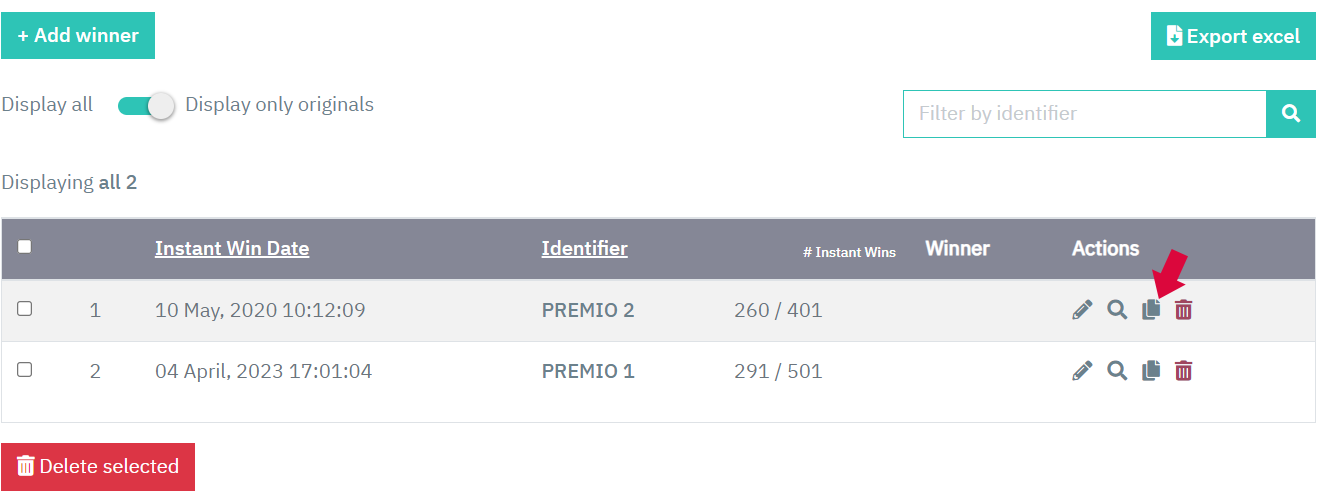The width and height of the screenshot is (1320, 497).
Task: Sort by Instant Win Date column
Action: coord(232,248)
